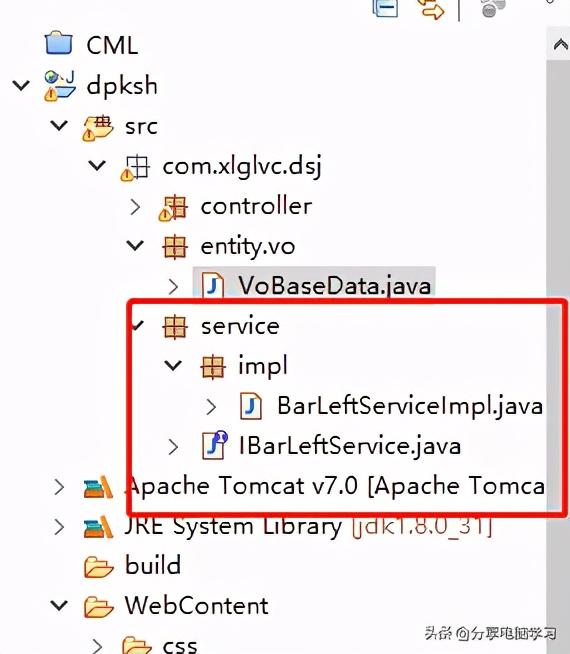Click the Collapse All toolbar icon
Screen dimensions: 570x654
point(384,8)
